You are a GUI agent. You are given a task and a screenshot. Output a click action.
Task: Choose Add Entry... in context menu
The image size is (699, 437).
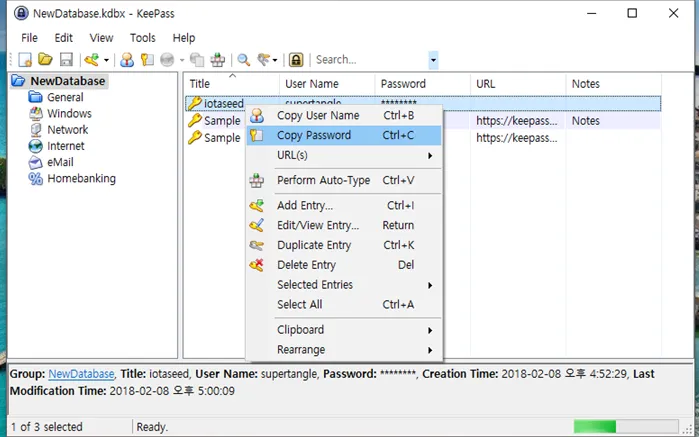click(x=344, y=205)
